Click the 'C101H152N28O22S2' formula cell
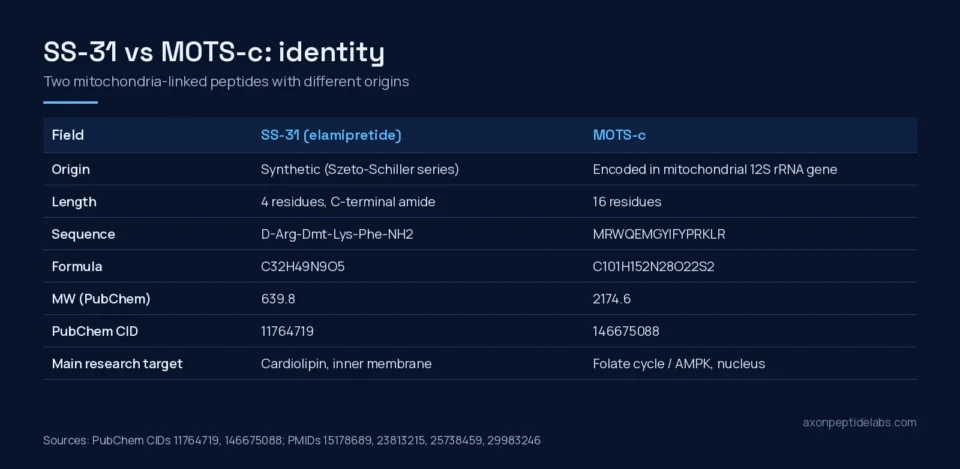This screenshot has width=960, height=469. (x=653, y=267)
